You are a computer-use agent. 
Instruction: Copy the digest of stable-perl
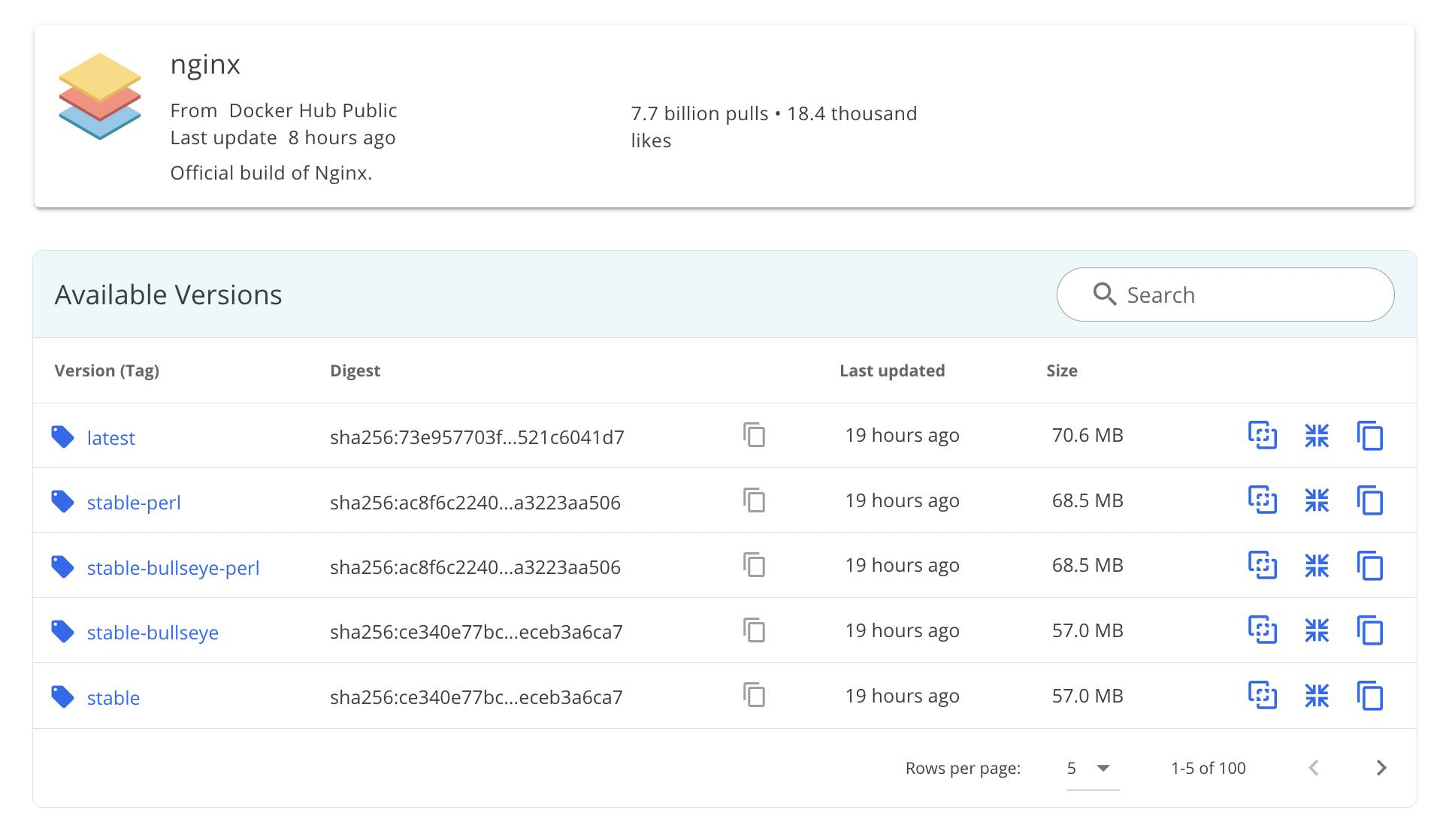[754, 500]
